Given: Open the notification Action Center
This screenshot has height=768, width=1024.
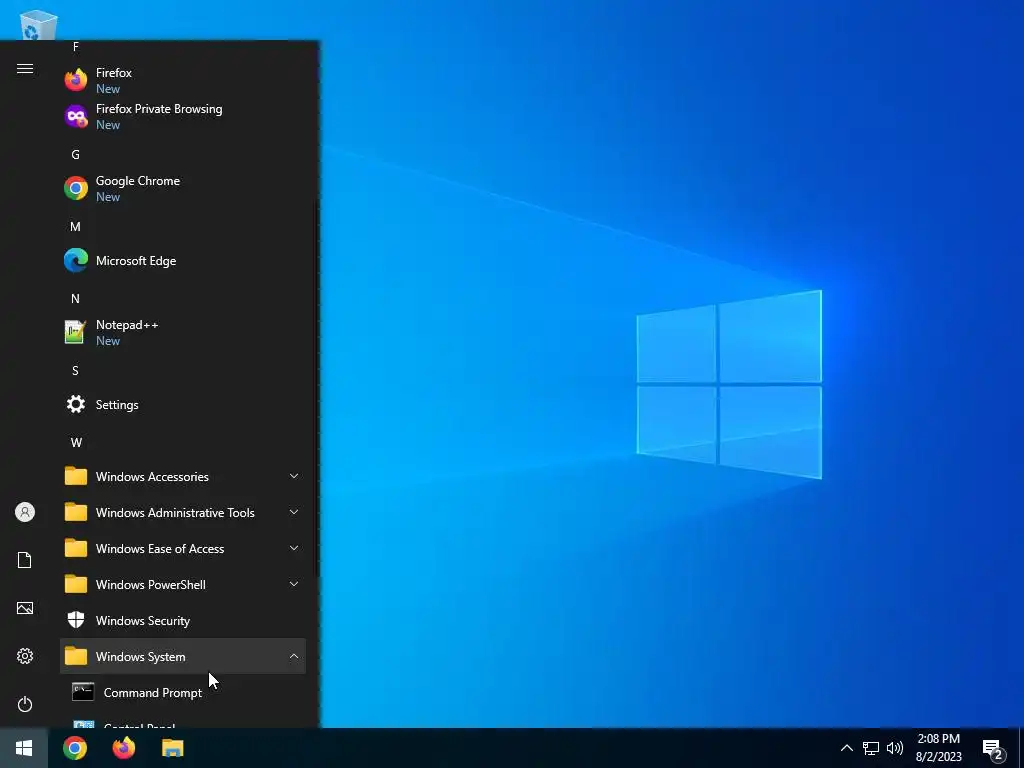Looking at the screenshot, I should [x=993, y=749].
